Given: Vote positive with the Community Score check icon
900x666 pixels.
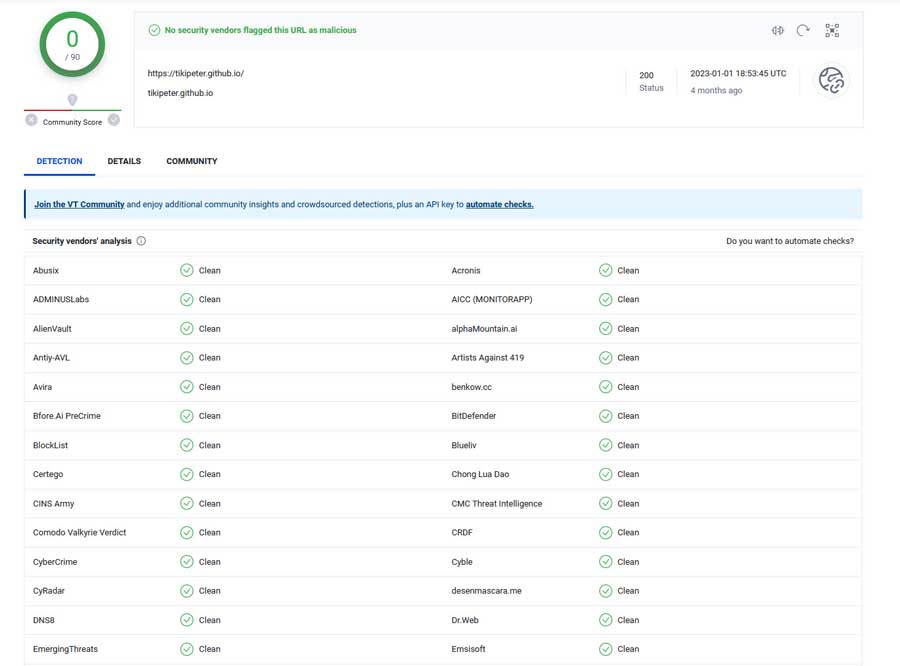Looking at the screenshot, I should coord(114,120).
